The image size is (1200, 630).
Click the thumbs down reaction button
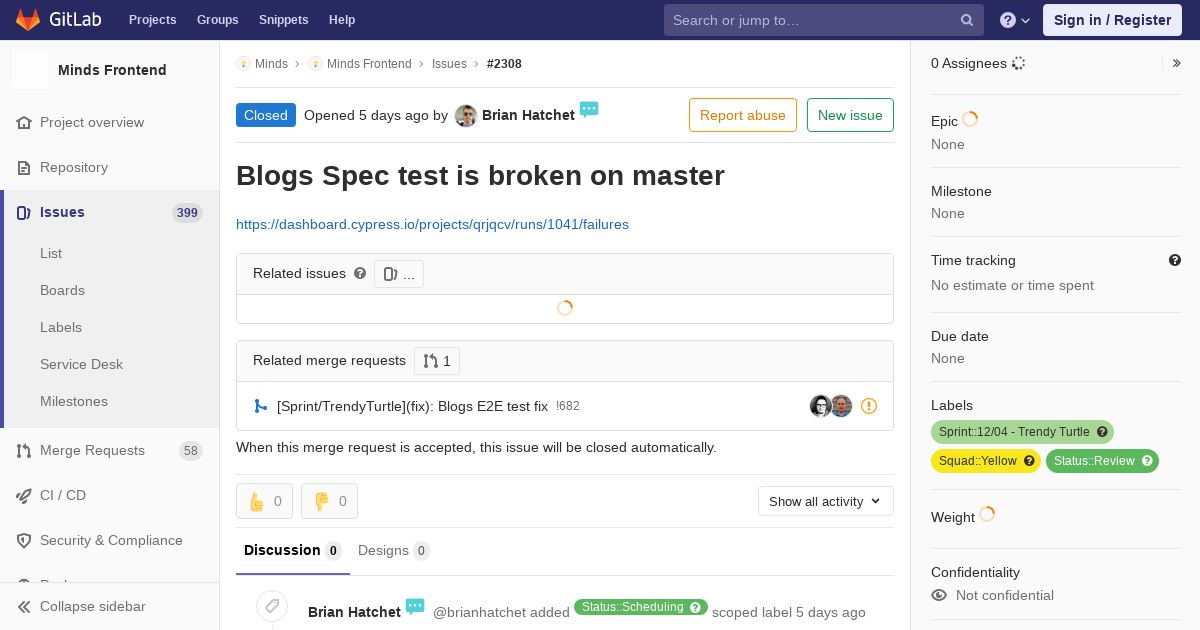click(x=329, y=501)
